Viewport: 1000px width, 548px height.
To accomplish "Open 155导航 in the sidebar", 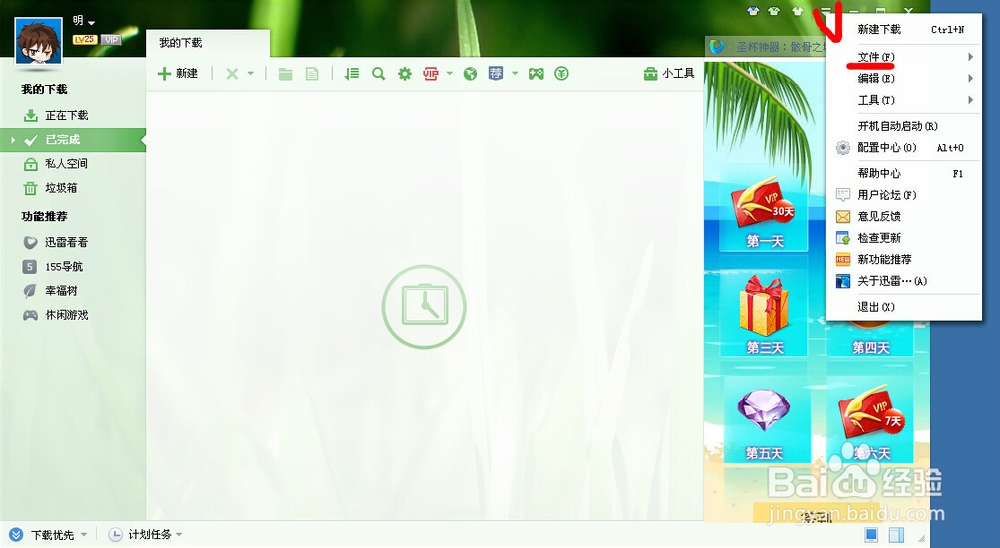I will (x=64, y=267).
